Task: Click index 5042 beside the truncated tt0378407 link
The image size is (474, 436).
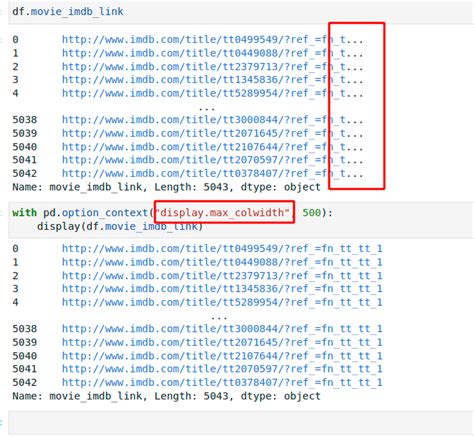Action: (x=25, y=173)
